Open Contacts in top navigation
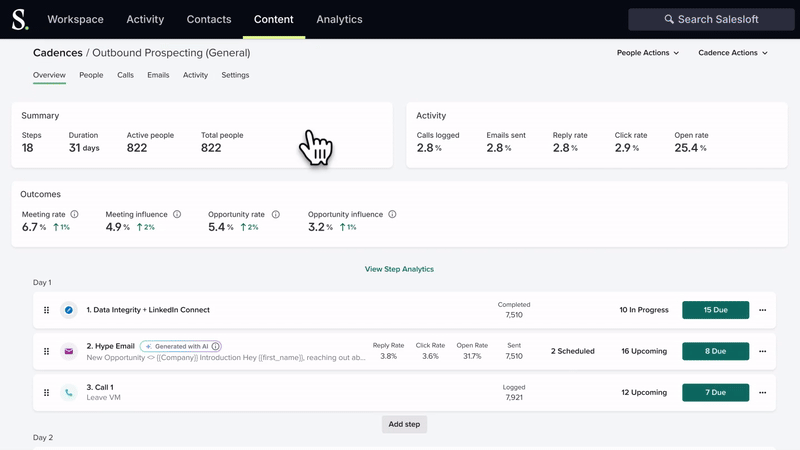The height and width of the screenshot is (450, 800). tap(209, 19)
